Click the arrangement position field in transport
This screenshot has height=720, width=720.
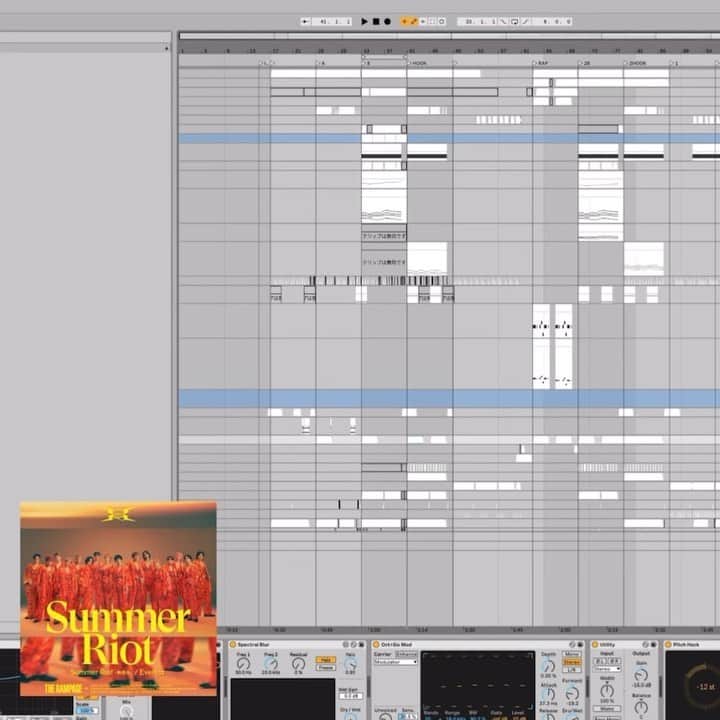332,21
